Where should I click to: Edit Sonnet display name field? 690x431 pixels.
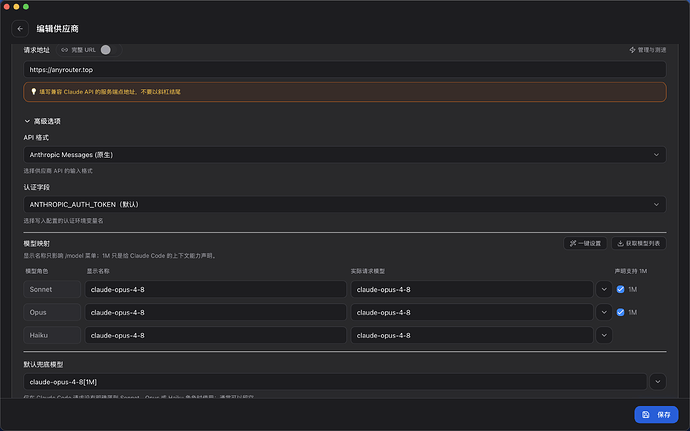pyautogui.click(x=216, y=289)
